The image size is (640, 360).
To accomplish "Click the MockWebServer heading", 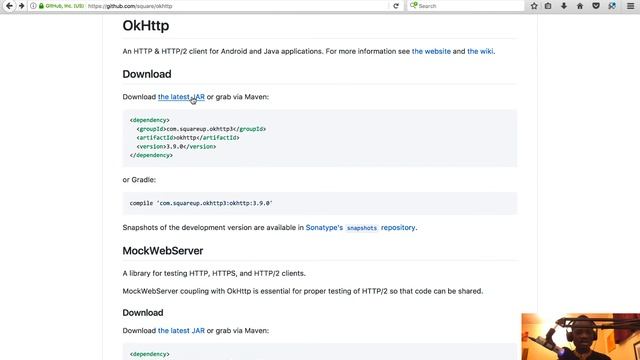I will (x=163, y=251).
